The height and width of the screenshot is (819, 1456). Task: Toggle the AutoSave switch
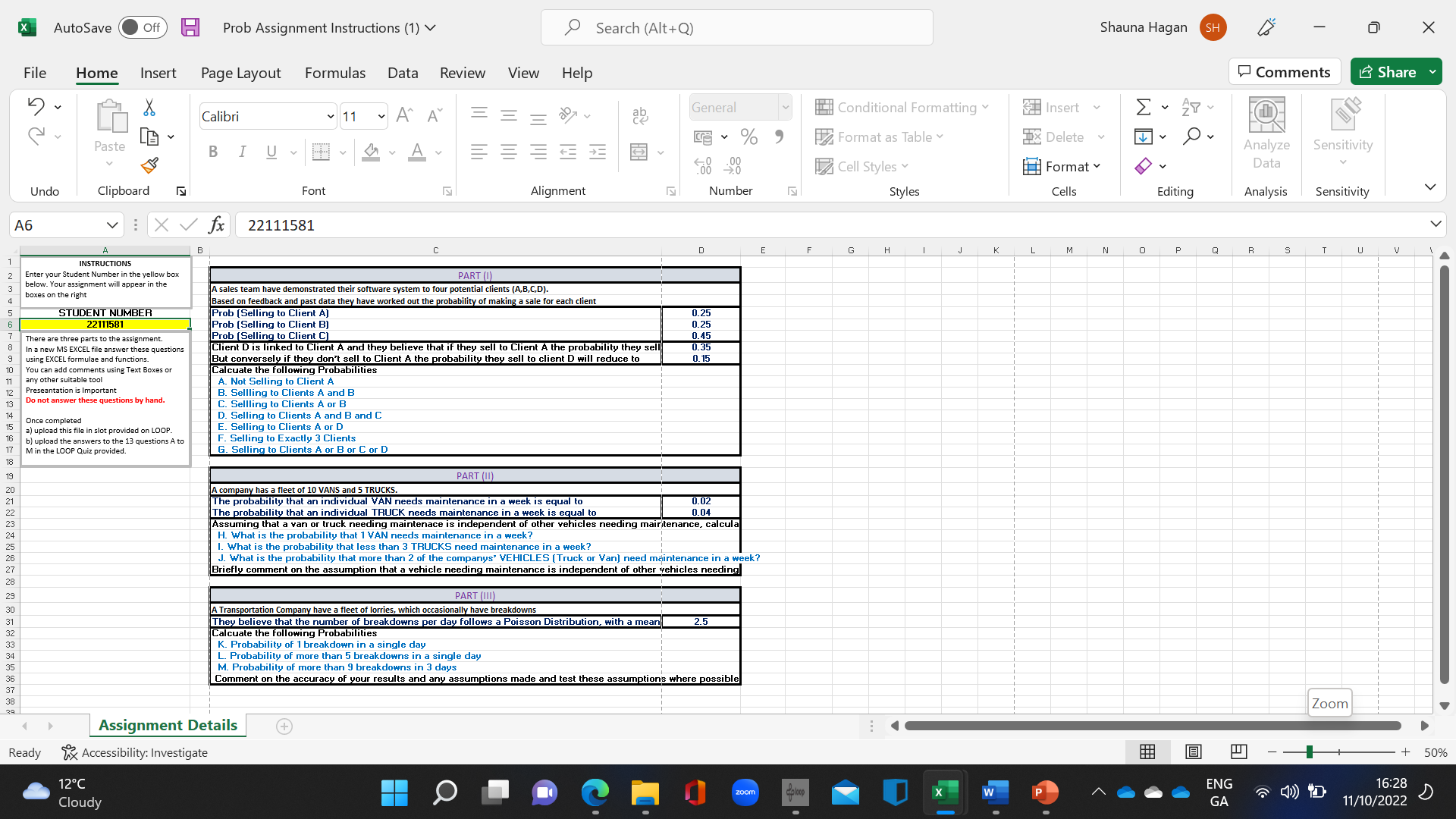(x=143, y=27)
